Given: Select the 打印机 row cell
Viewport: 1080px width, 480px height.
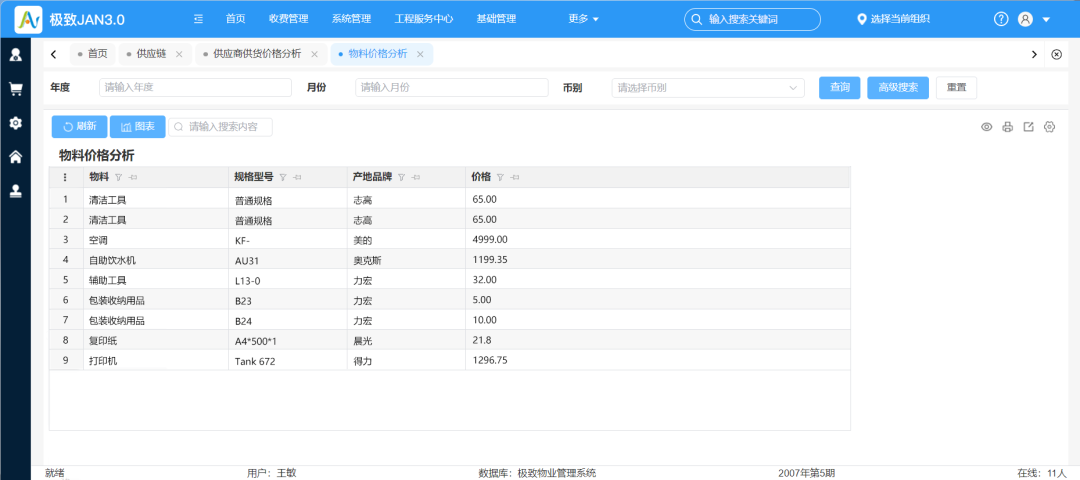Looking at the screenshot, I should point(156,360).
